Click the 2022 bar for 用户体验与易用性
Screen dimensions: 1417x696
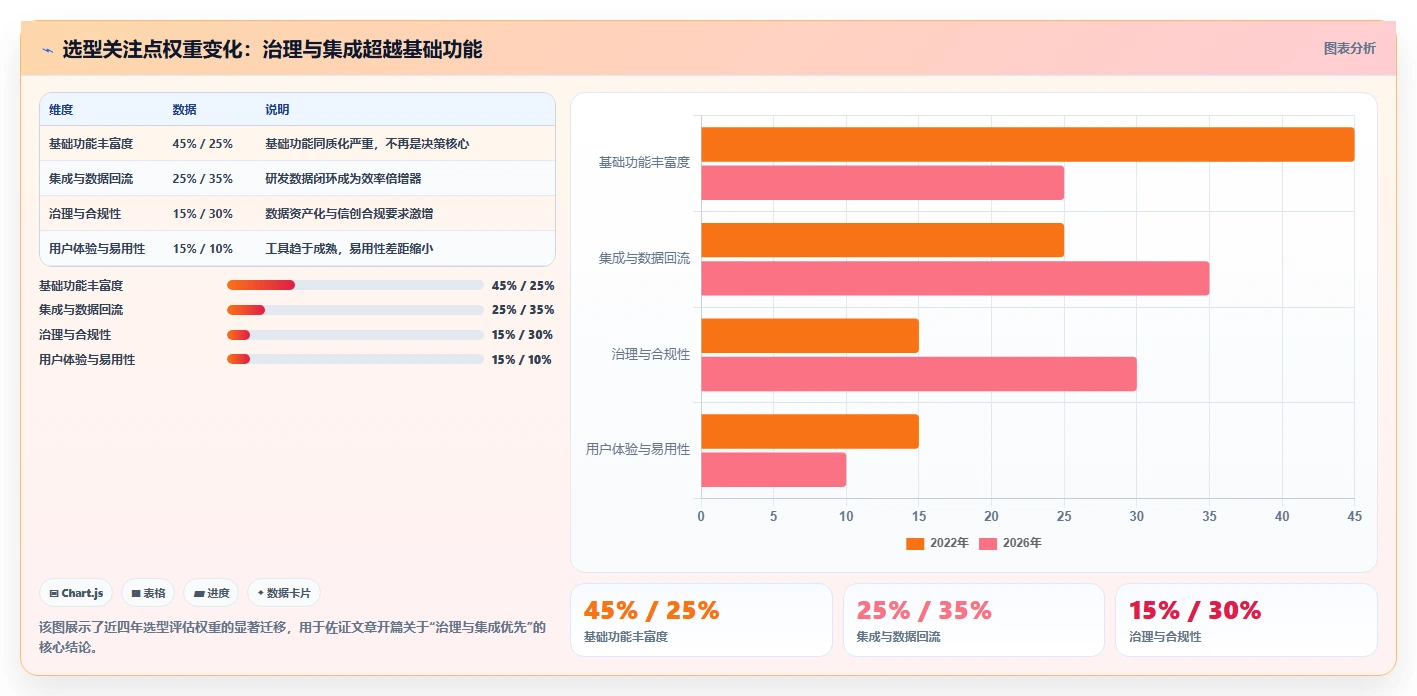[x=810, y=431]
